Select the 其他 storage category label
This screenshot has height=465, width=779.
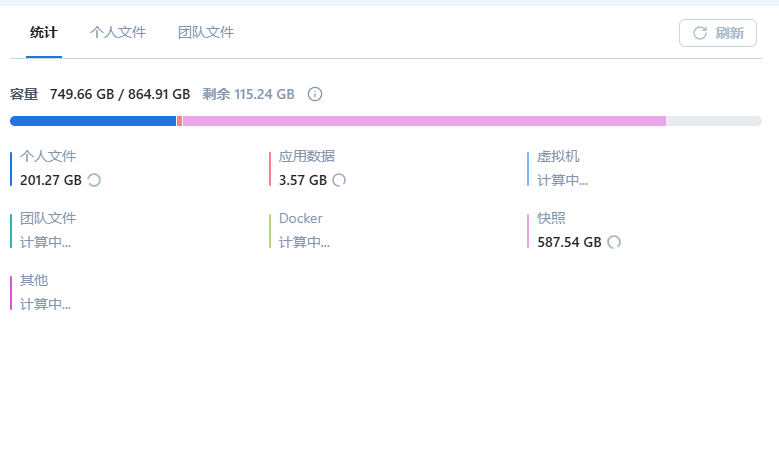(34, 280)
